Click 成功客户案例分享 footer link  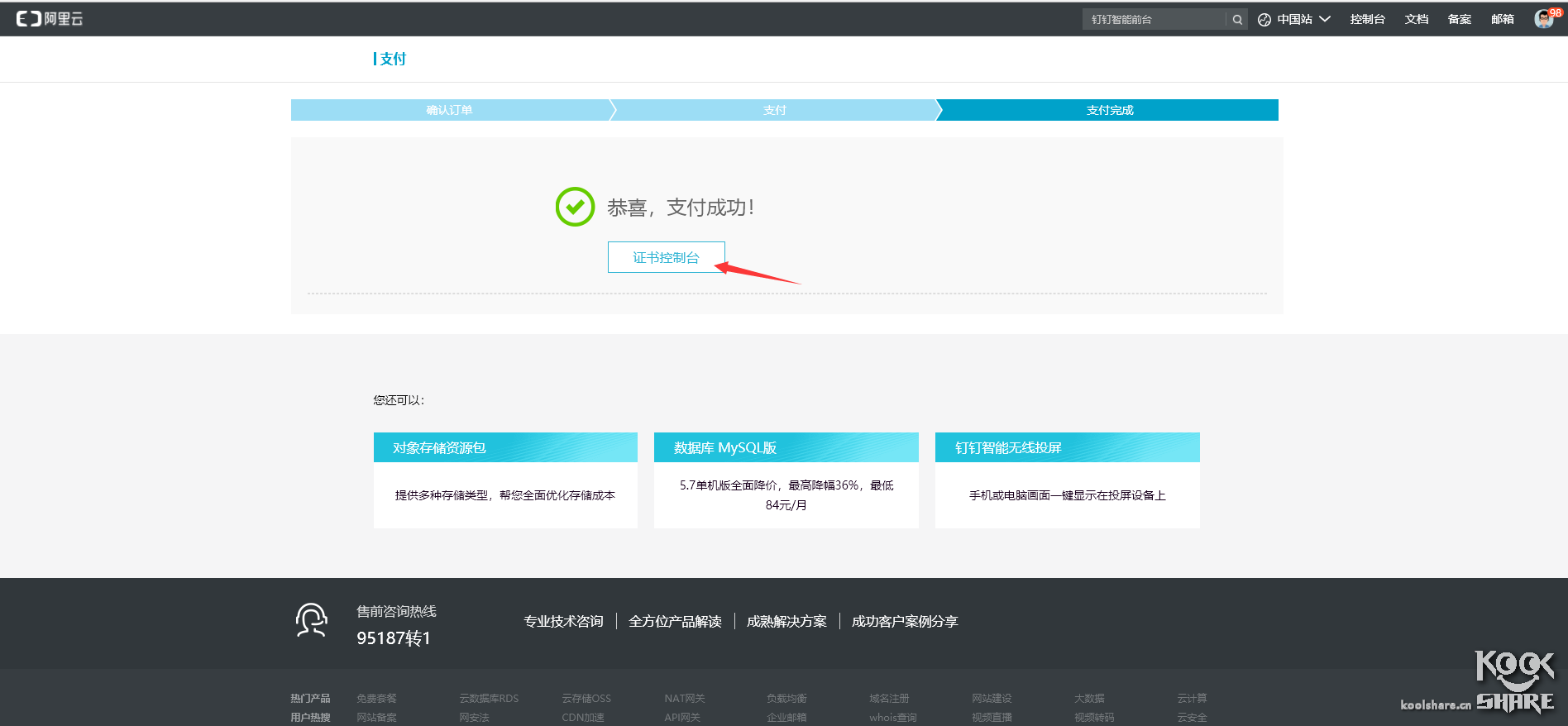pyautogui.click(x=905, y=621)
